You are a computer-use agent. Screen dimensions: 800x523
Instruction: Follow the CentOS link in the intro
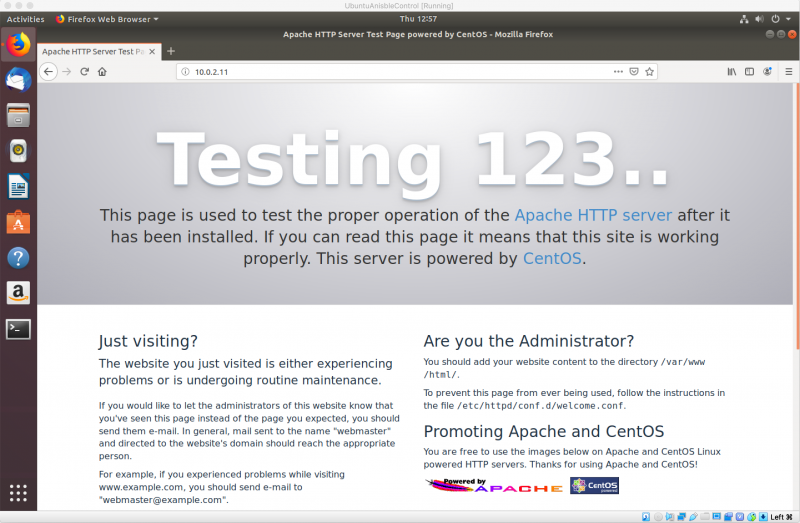pyautogui.click(x=552, y=258)
